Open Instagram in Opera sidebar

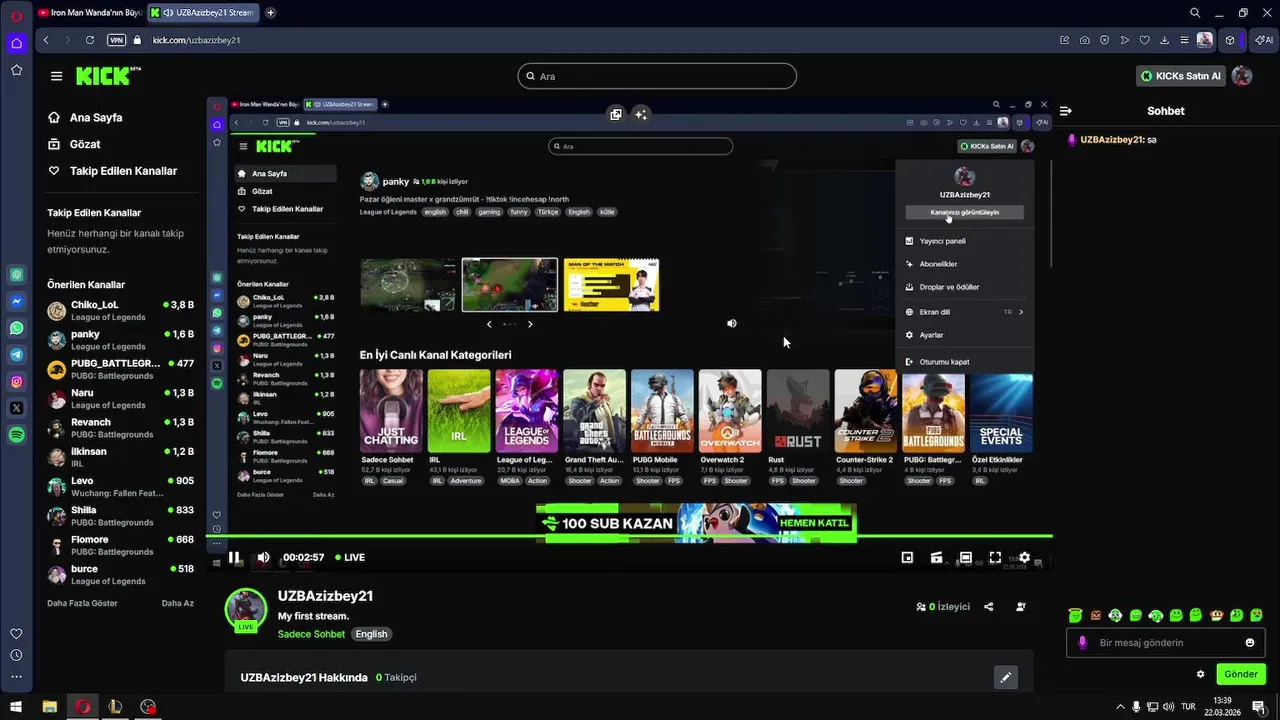(16, 381)
